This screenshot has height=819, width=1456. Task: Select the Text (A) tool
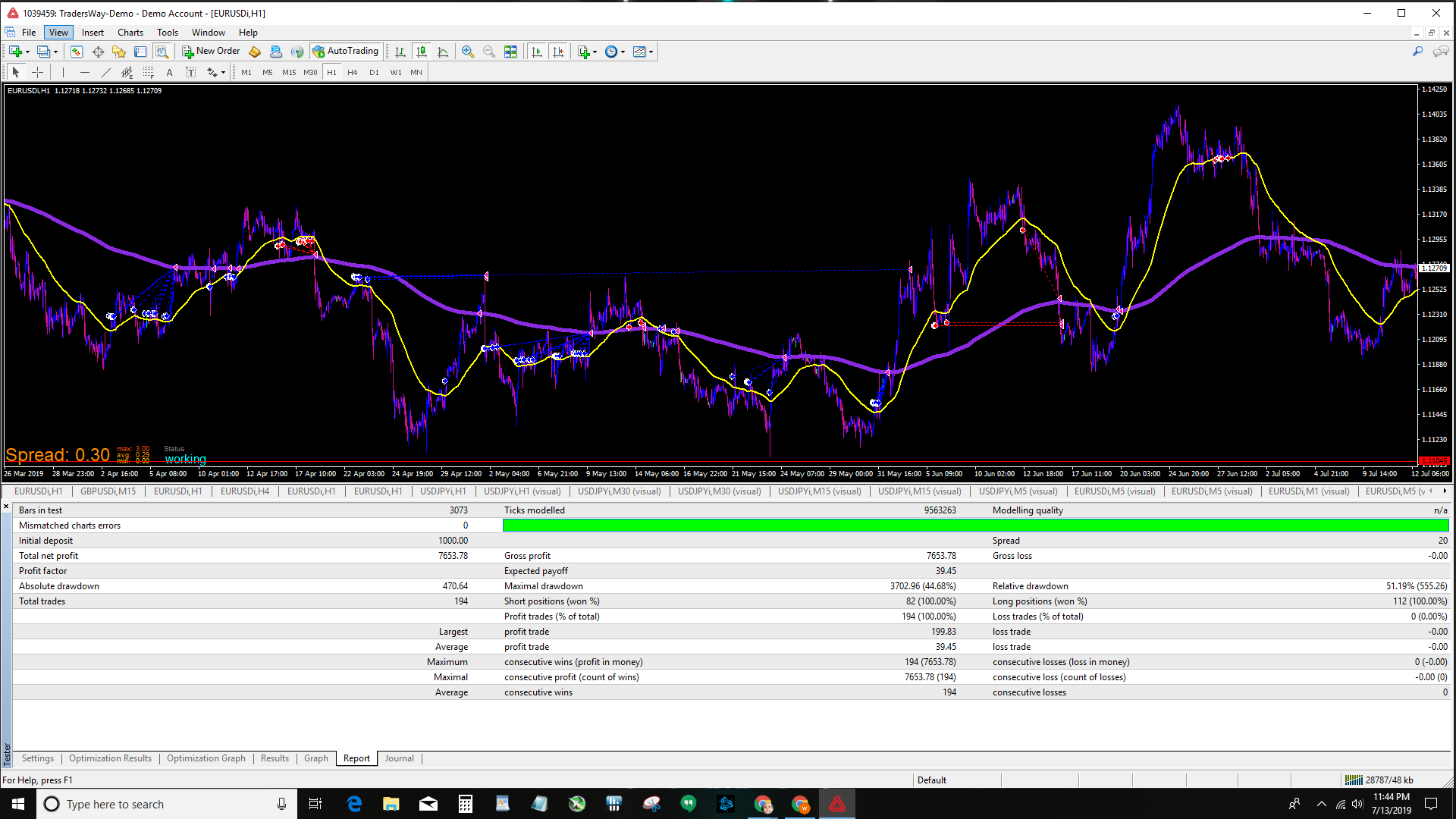coord(169,72)
